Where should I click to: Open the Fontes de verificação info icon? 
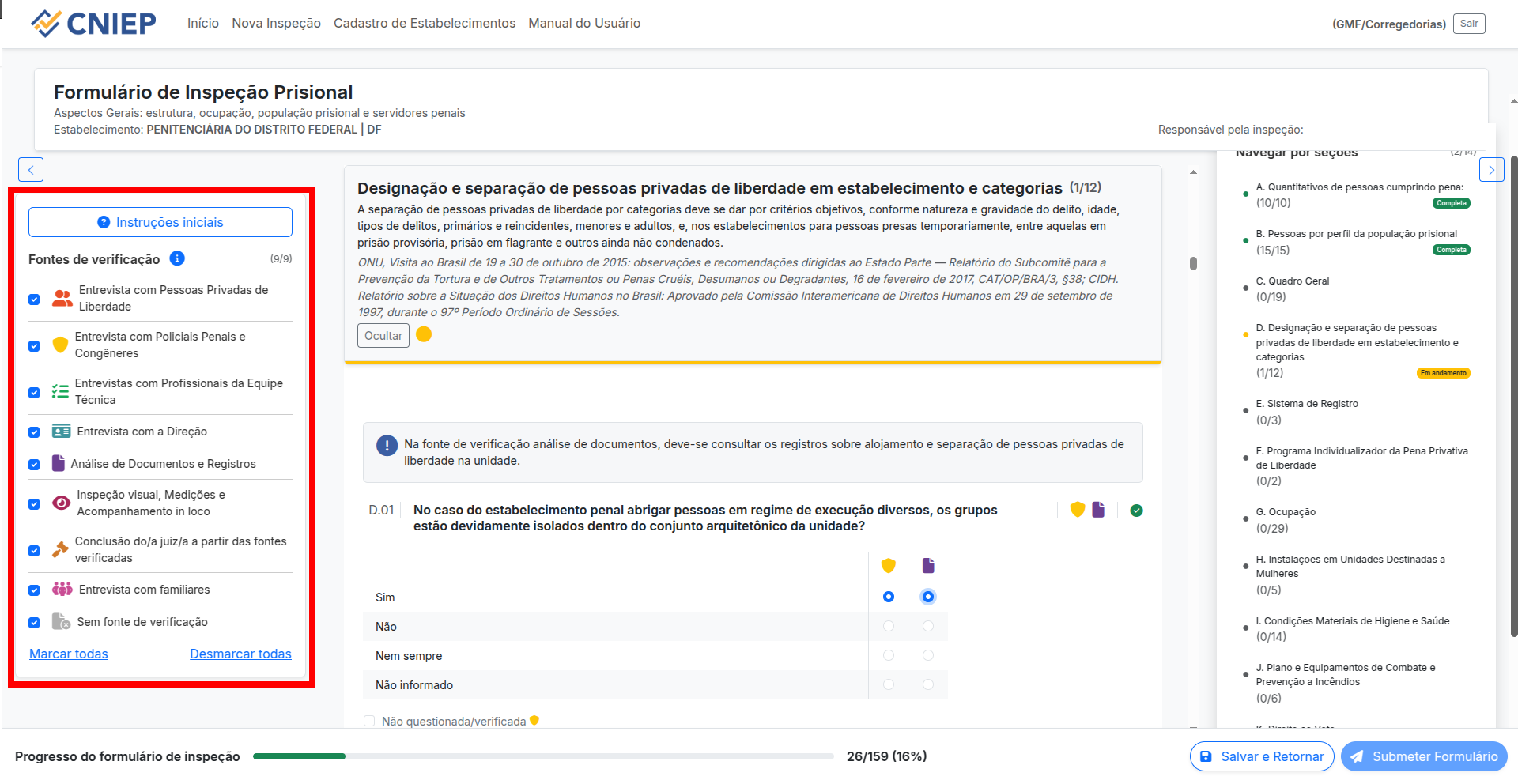177,258
